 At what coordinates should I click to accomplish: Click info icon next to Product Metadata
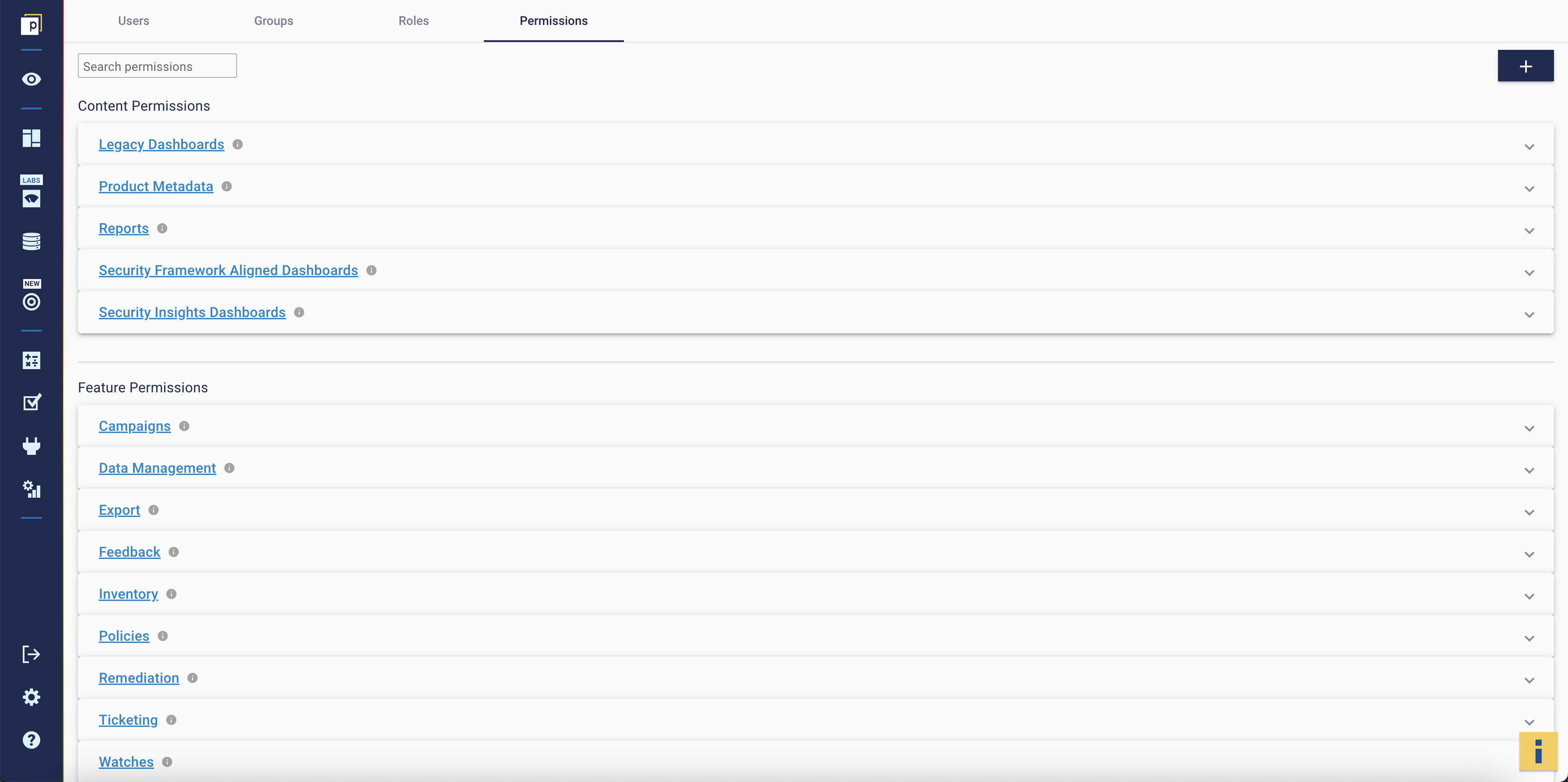click(227, 186)
